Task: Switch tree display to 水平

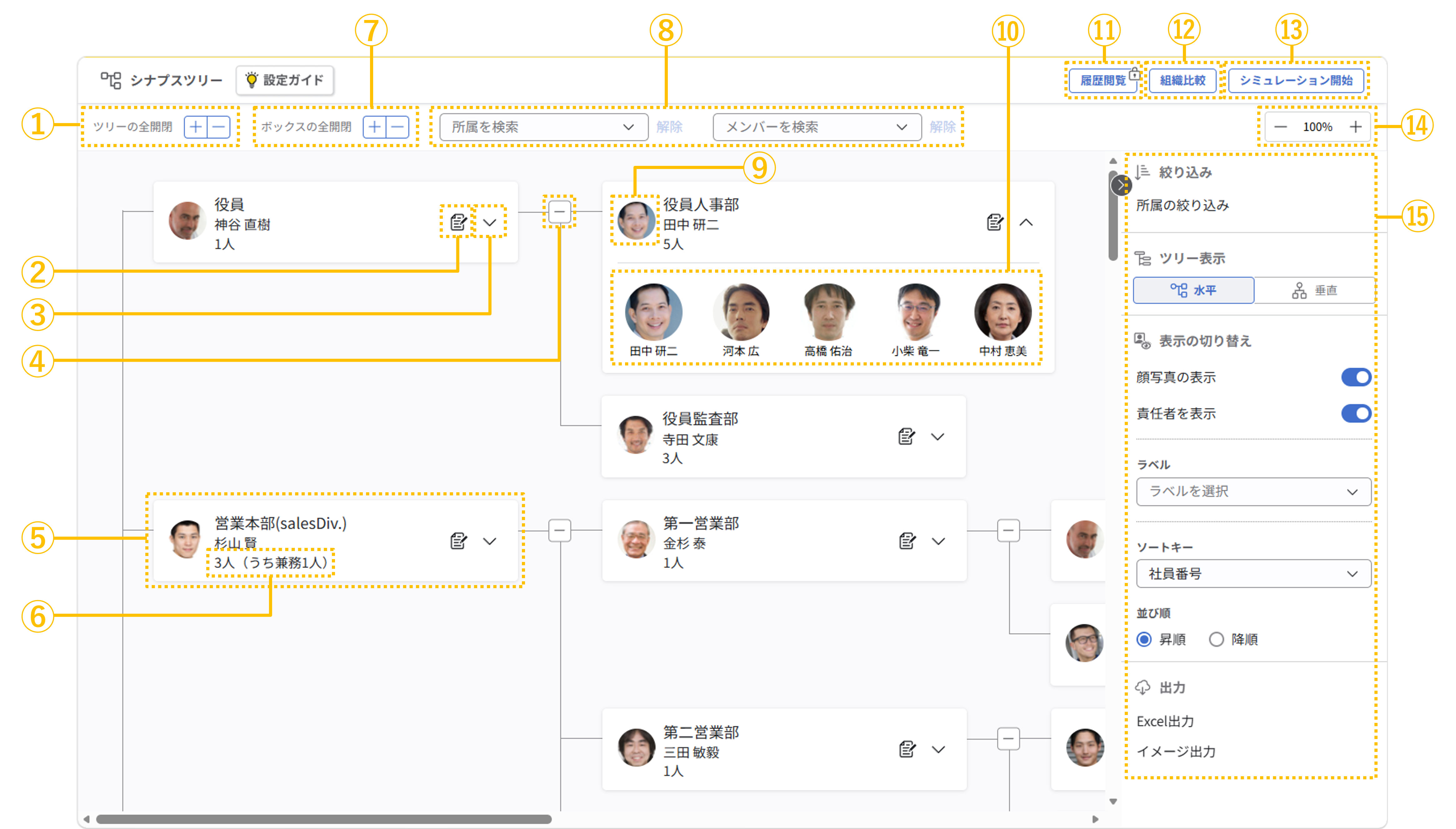Action: [x=1193, y=290]
